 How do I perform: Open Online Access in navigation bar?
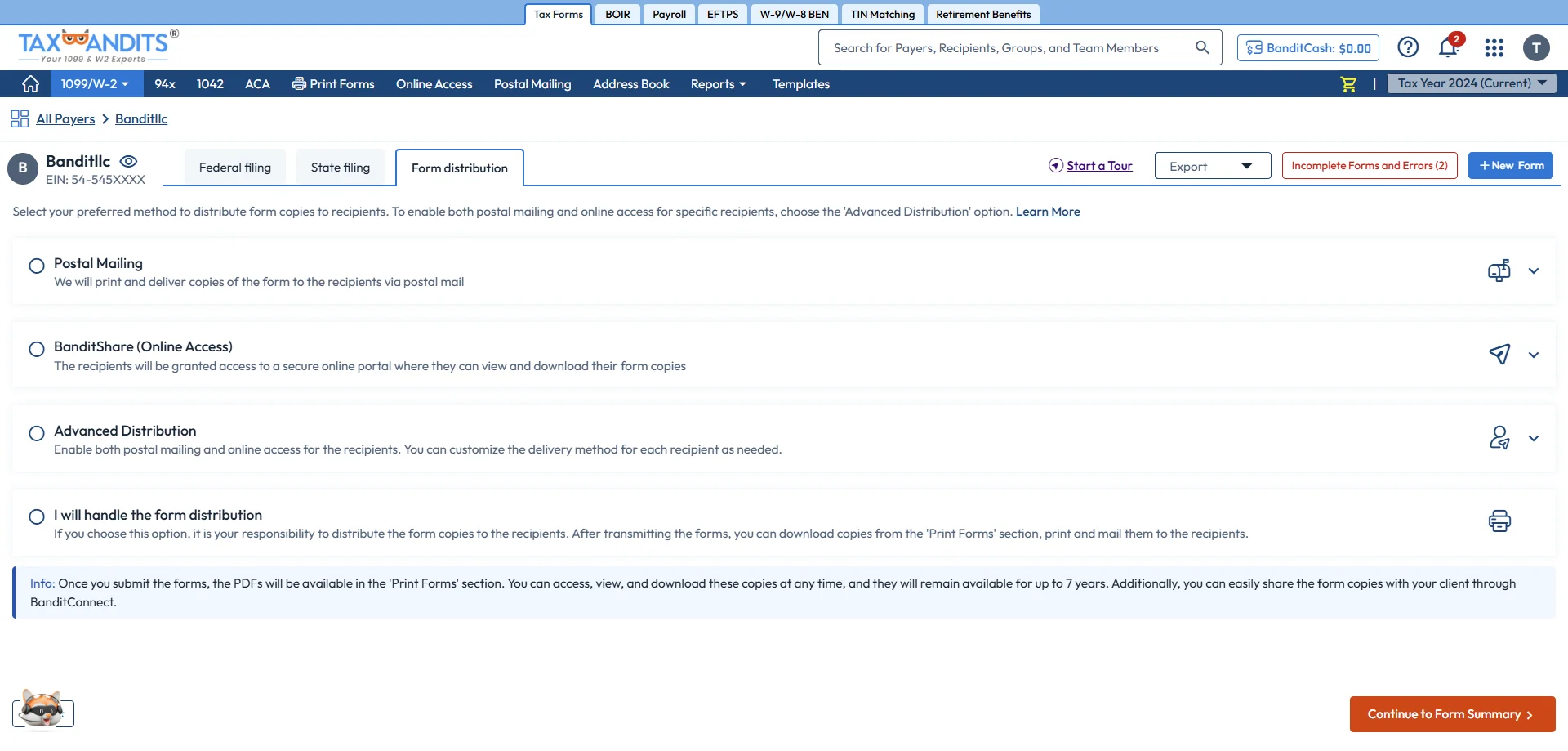point(434,84)
